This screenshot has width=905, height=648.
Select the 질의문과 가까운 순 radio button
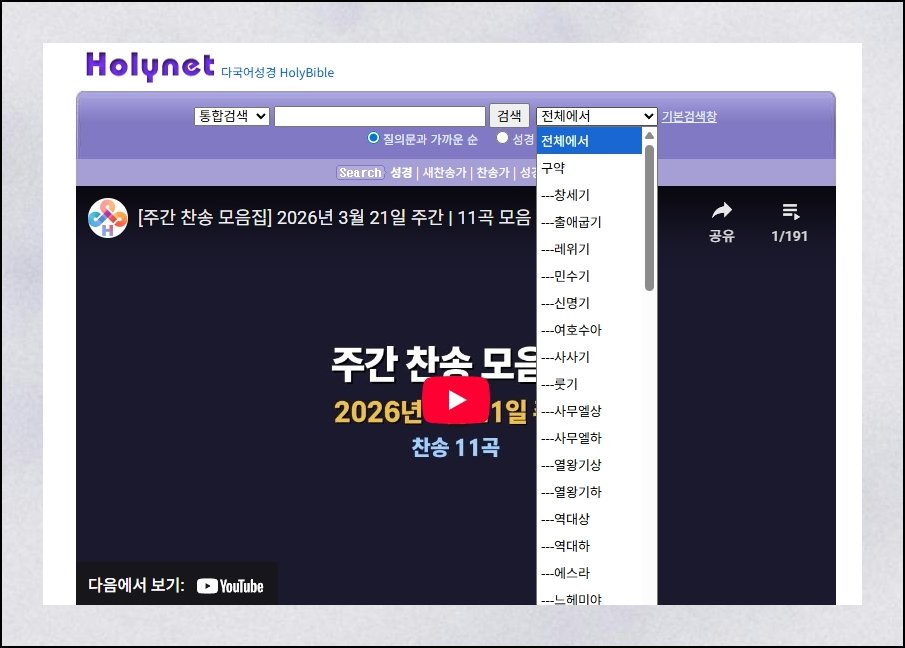coord(373,138)
